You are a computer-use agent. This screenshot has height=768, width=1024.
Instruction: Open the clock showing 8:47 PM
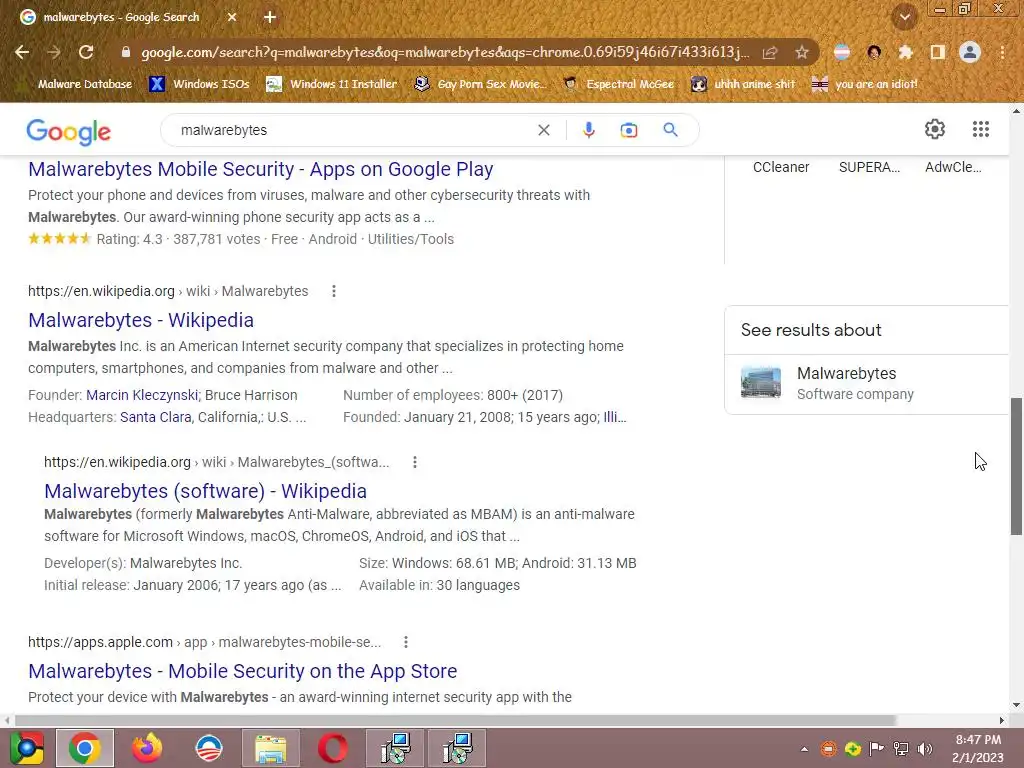pyautogui.click(x=978, y=748)
